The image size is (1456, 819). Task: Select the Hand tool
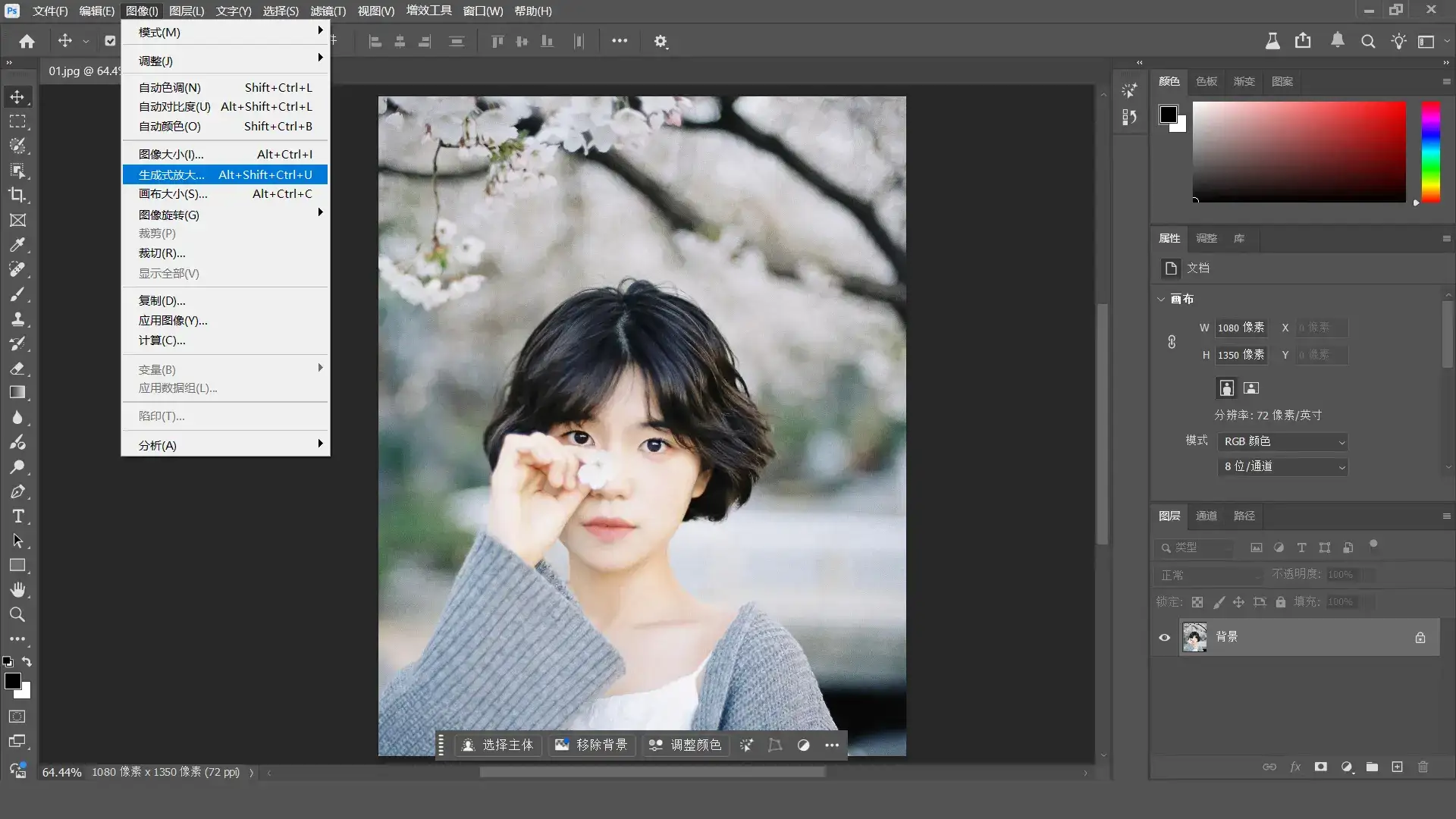click(17, 590)
